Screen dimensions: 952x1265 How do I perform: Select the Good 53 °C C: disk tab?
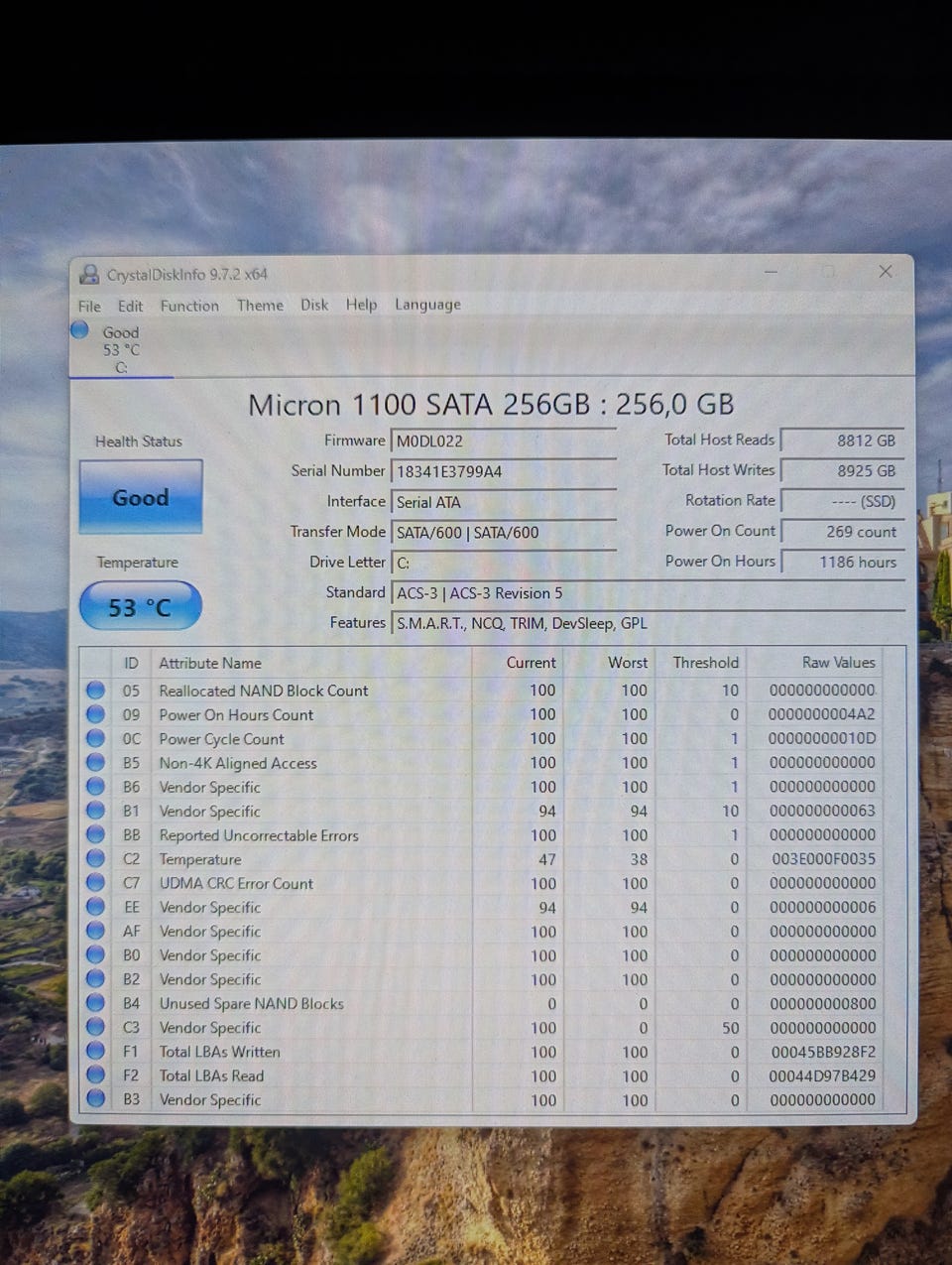pyautogui.click(x=121, y=349)
